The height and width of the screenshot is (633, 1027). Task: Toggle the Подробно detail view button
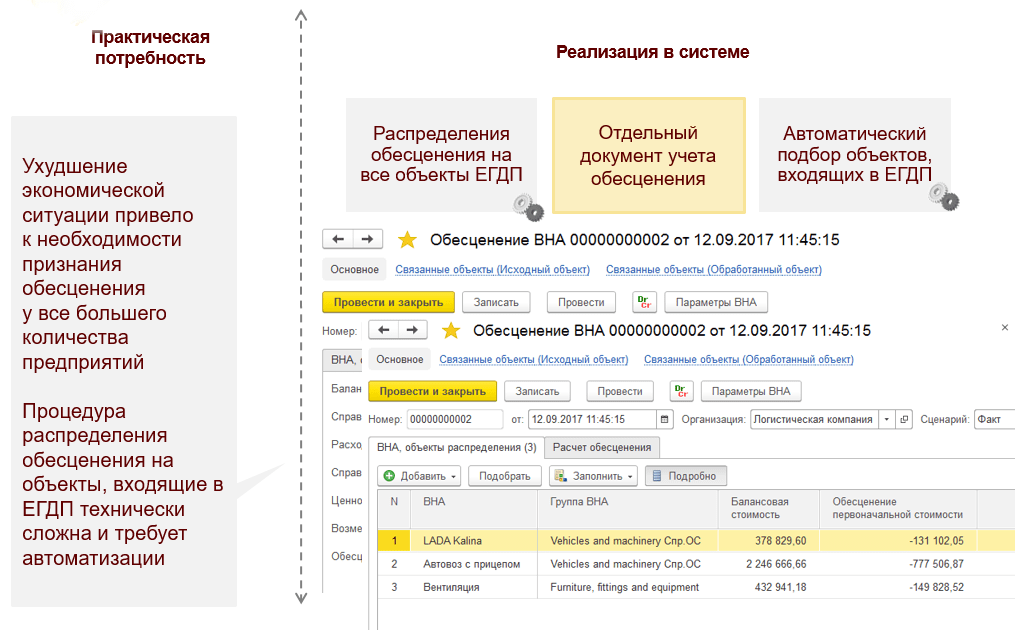(x=686, y=476)
